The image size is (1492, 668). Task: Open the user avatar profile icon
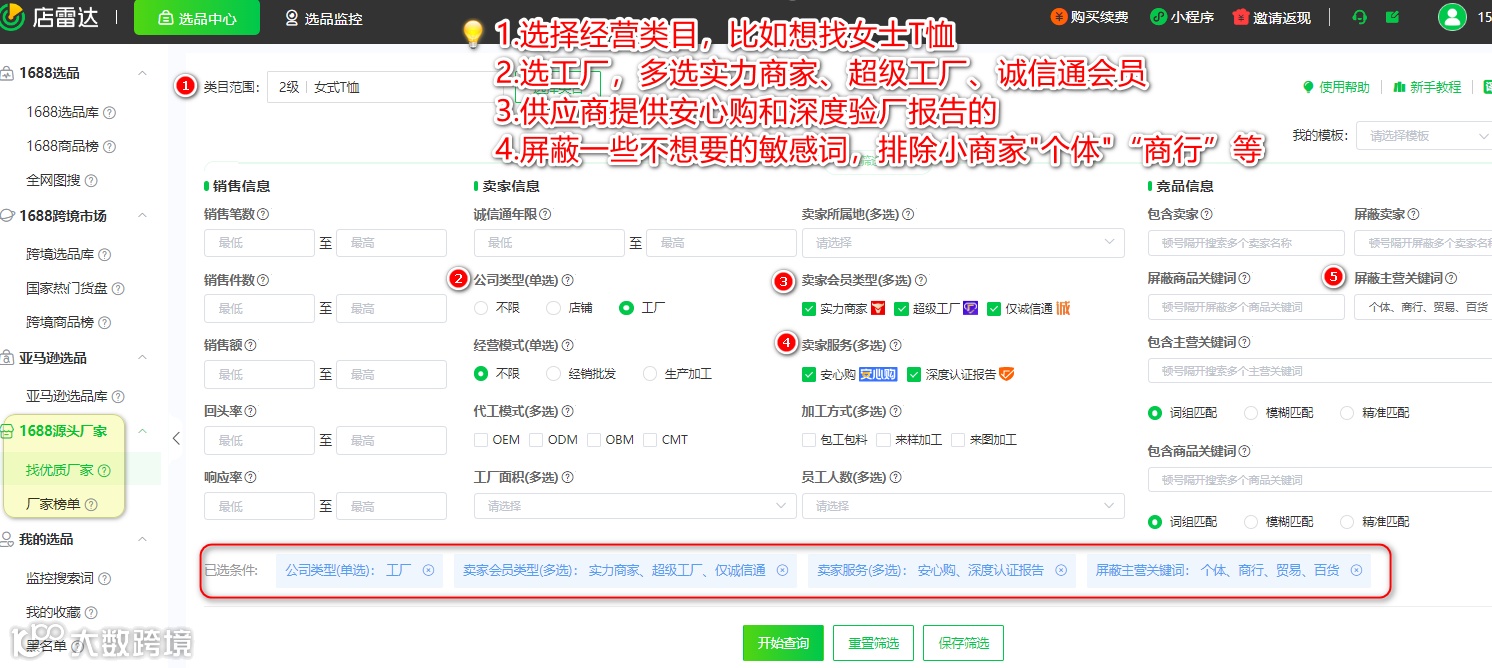tap(1451, 17)
